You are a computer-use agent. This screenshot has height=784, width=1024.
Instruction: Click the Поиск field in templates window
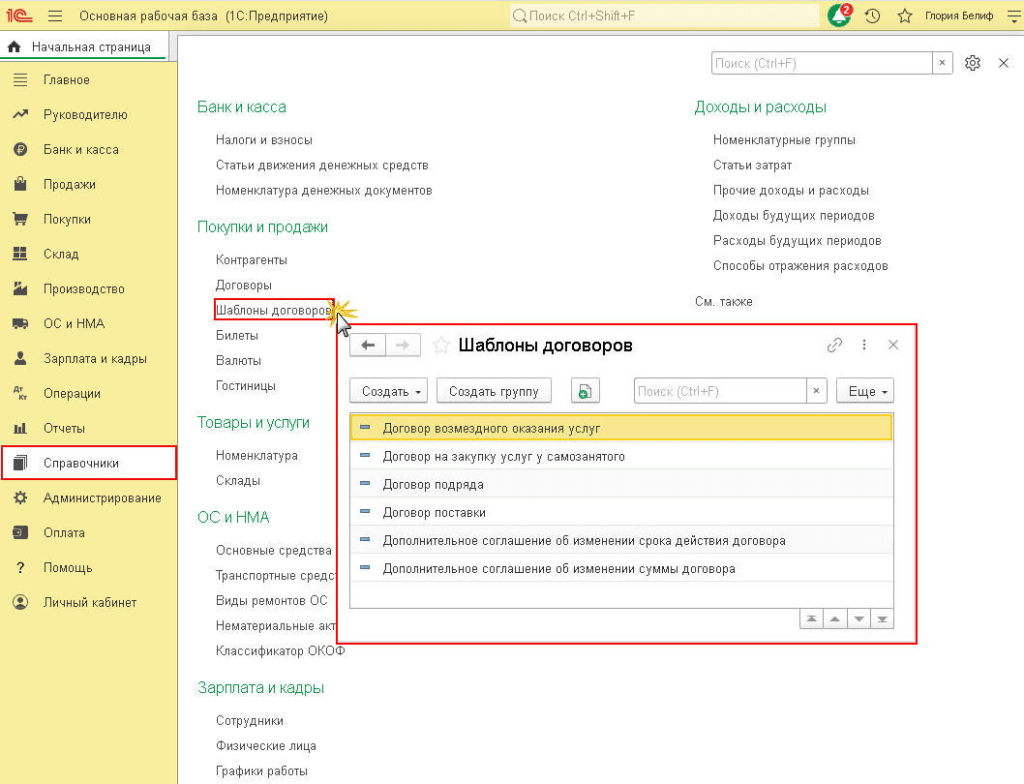click(x=720, y=391)
